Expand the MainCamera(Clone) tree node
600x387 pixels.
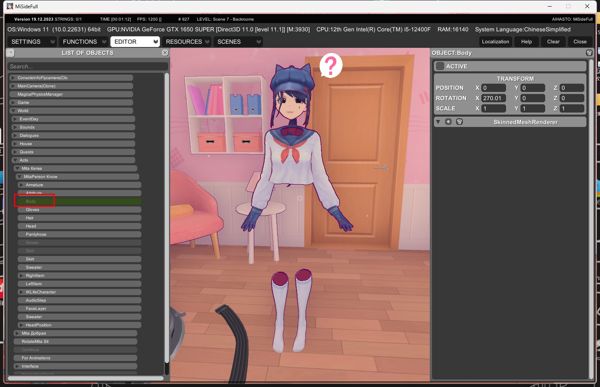click(x=13, y=86)
